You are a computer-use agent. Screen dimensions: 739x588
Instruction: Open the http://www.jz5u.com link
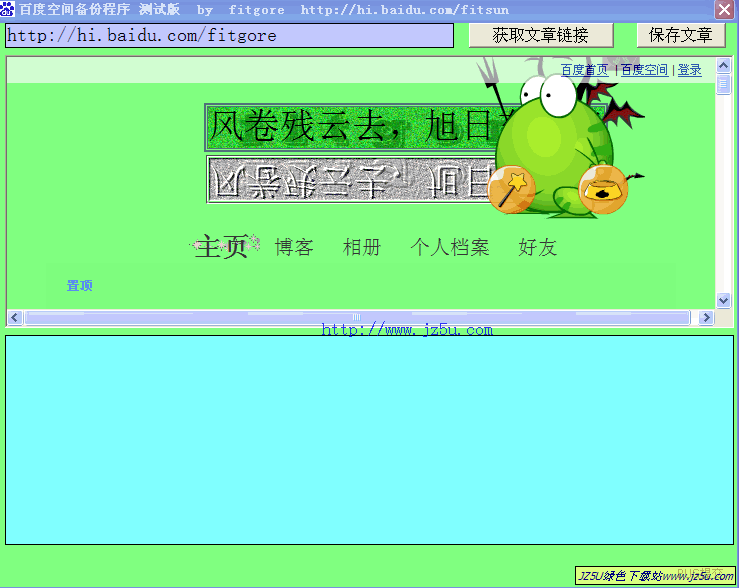click(407, 329)
